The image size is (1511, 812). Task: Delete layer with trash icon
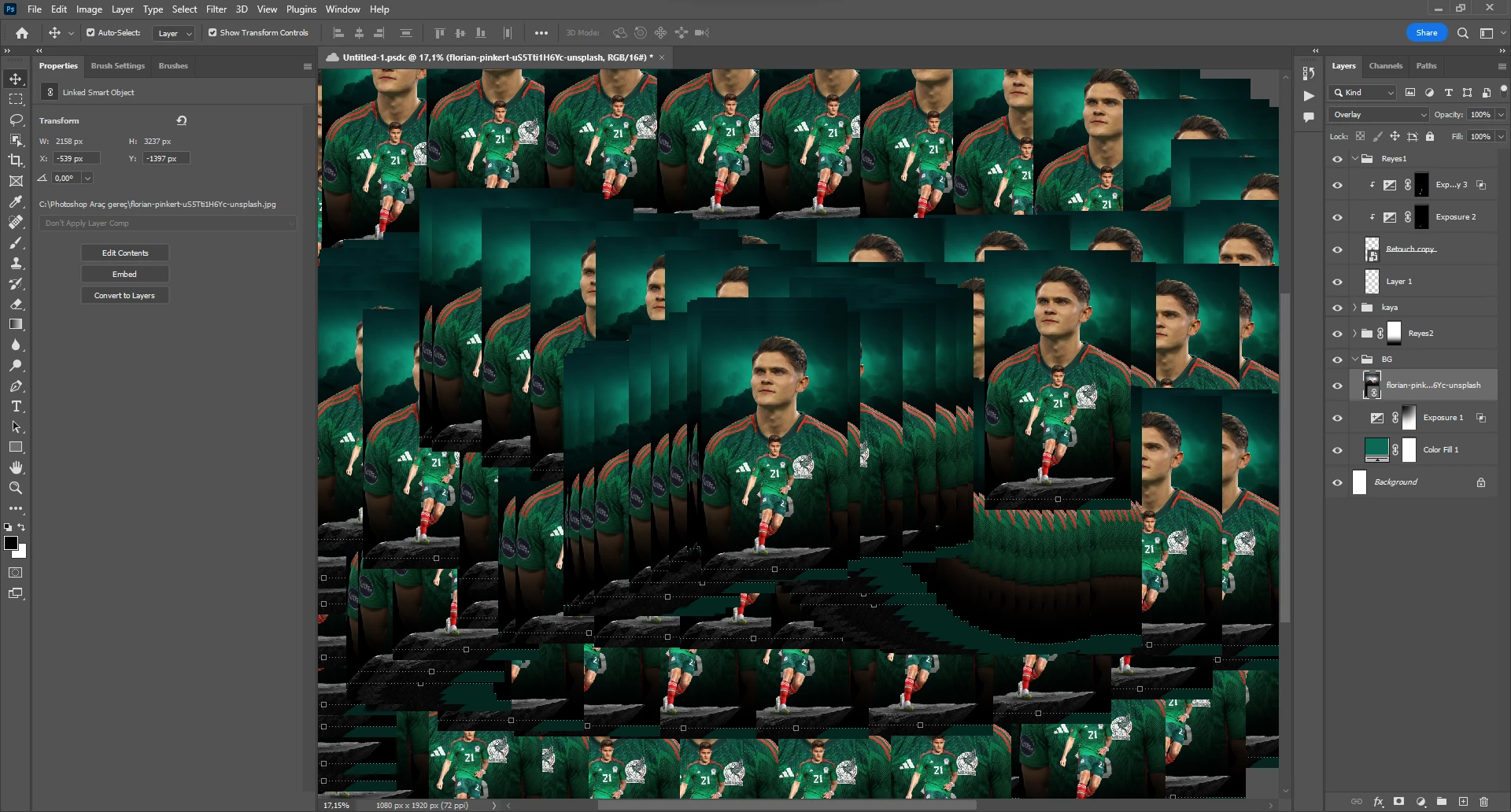(x=1483, y=802)
